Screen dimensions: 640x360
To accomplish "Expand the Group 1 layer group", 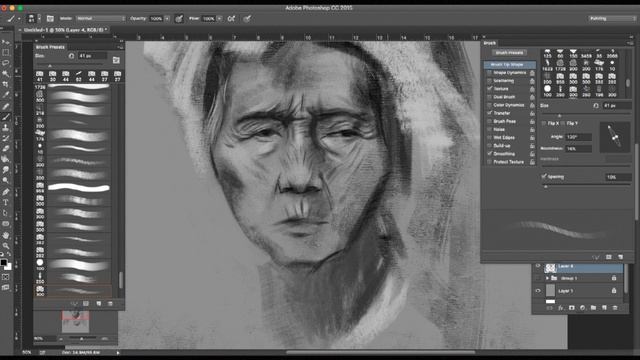I will tap(547, 278).
